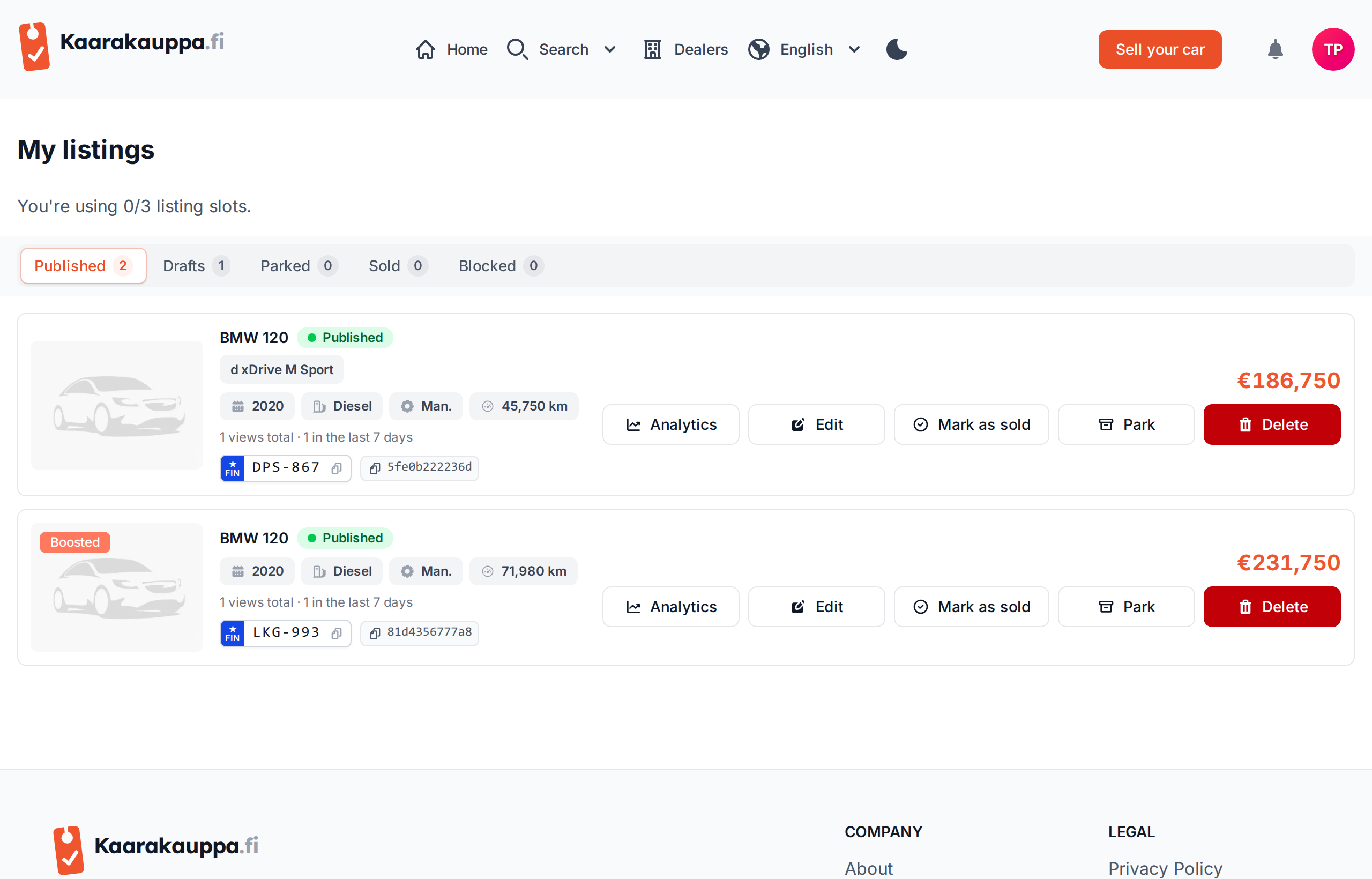Click the Kaarakauppa.fi header logo

pos(121,46)
